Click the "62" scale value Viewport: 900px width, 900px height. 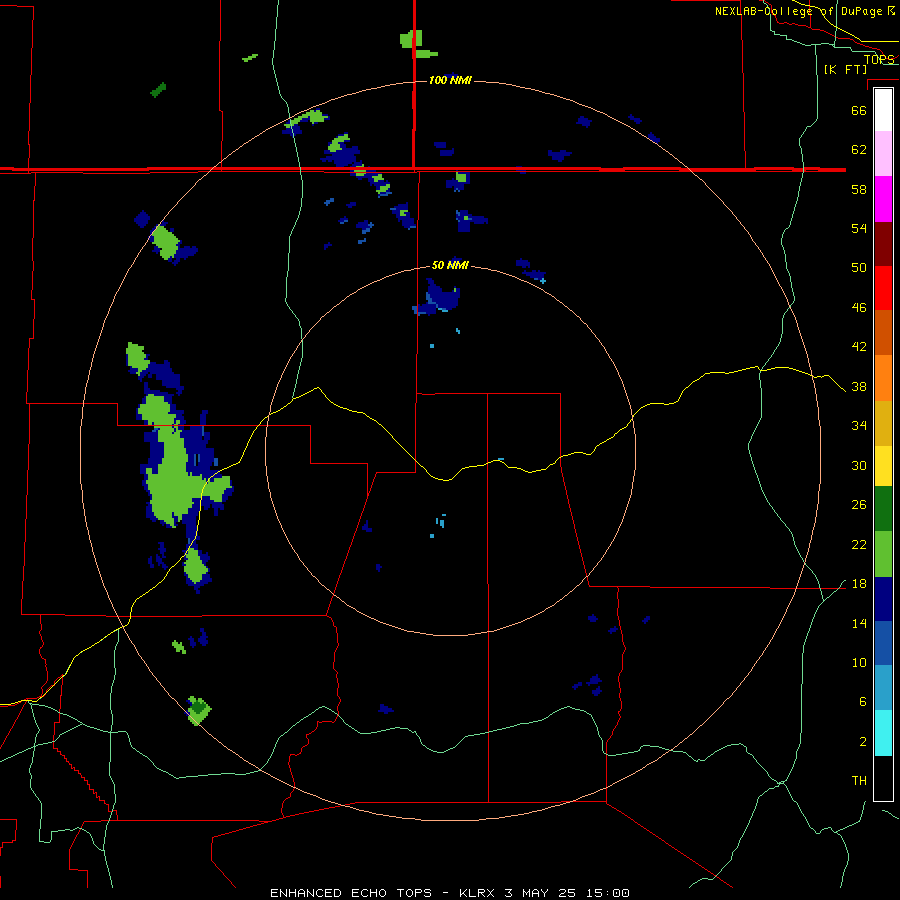click(x=859, y=149)
